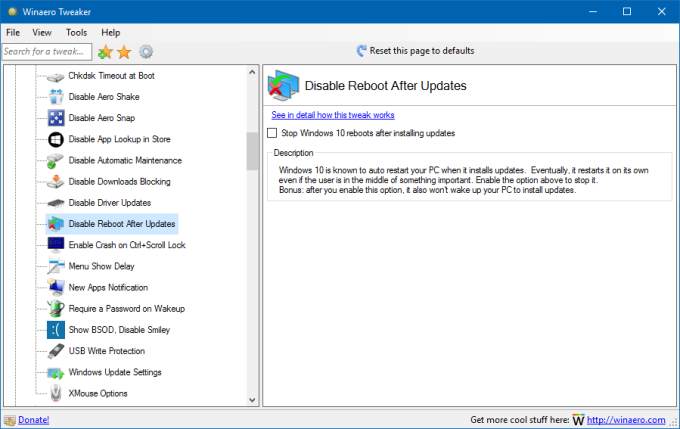This screenshot has height=429, width=680.
Task: Click the Search for a tweak field
Action: pos(47,52)
